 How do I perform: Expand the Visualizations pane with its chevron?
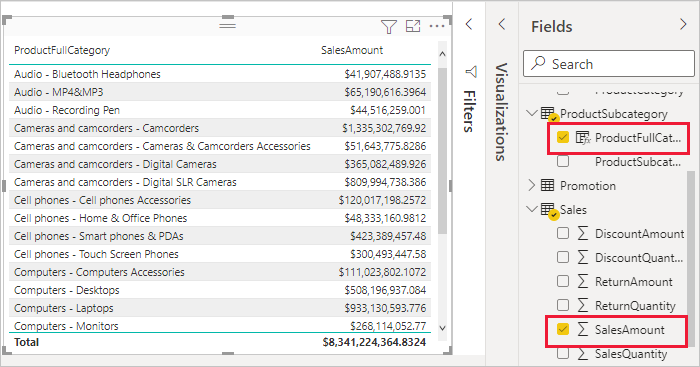pos(502,24)
